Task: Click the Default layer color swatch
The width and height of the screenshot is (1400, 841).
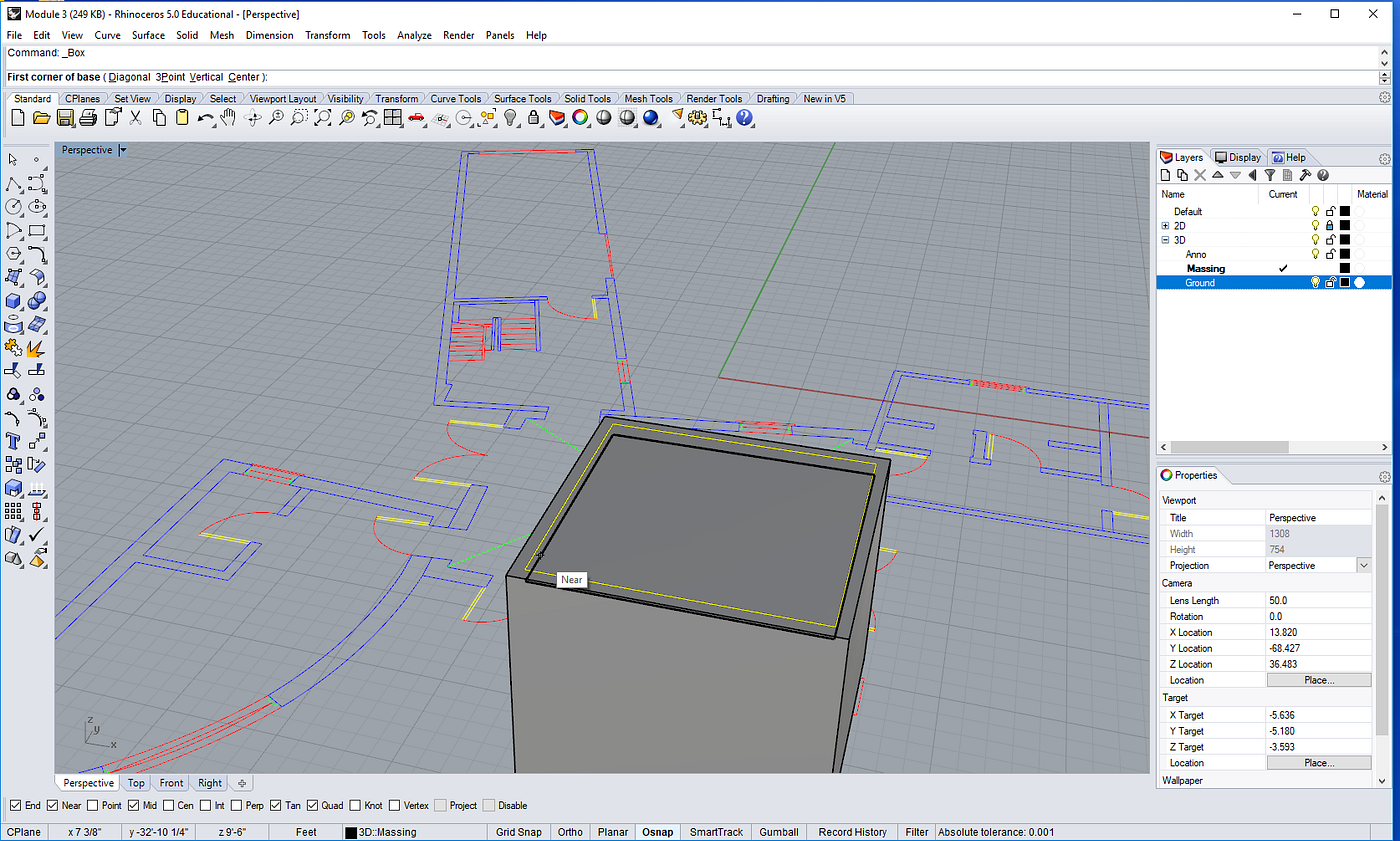Action: coord(1345,212)
